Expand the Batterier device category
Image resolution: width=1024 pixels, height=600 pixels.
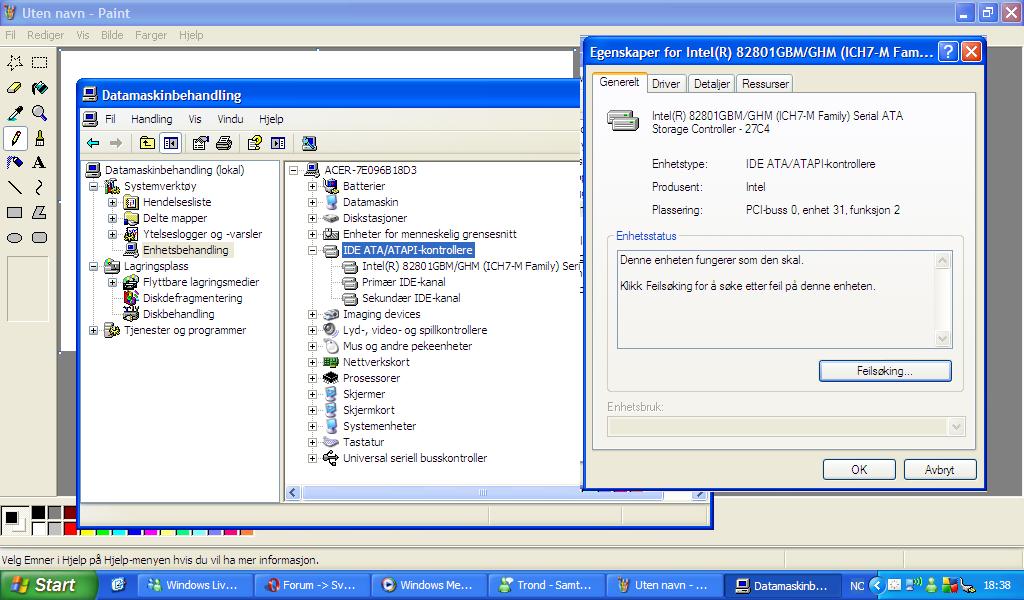(x=312, y=186)
